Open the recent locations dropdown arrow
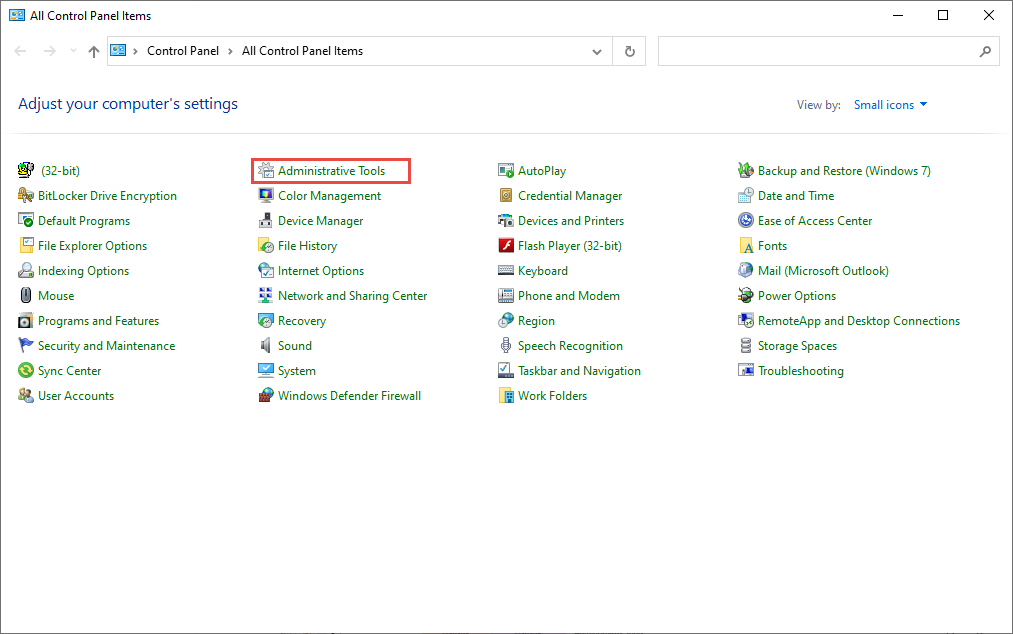The image size is (1013, 634). [x=73, y=51]
